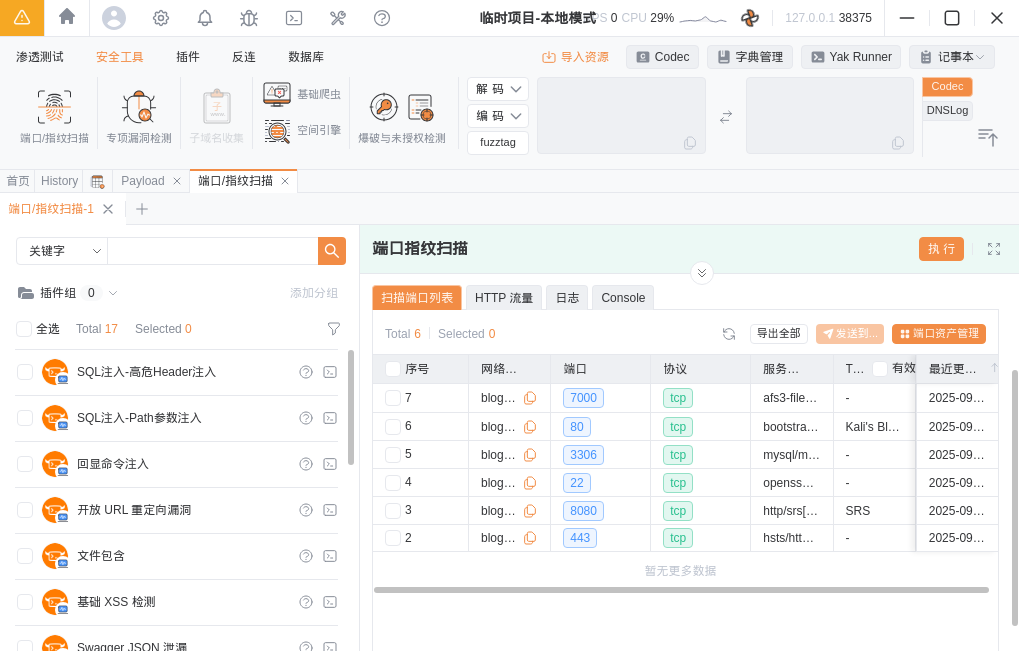The height and width of the screenshot is (651, 1019).
Task: Expand scan panel to fullscreen
Action: (x=994, y=249)
